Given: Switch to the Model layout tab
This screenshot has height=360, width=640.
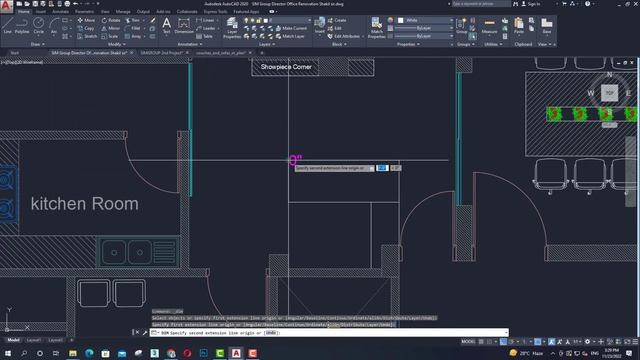Looking at the screenshot, I should (13, 340).
